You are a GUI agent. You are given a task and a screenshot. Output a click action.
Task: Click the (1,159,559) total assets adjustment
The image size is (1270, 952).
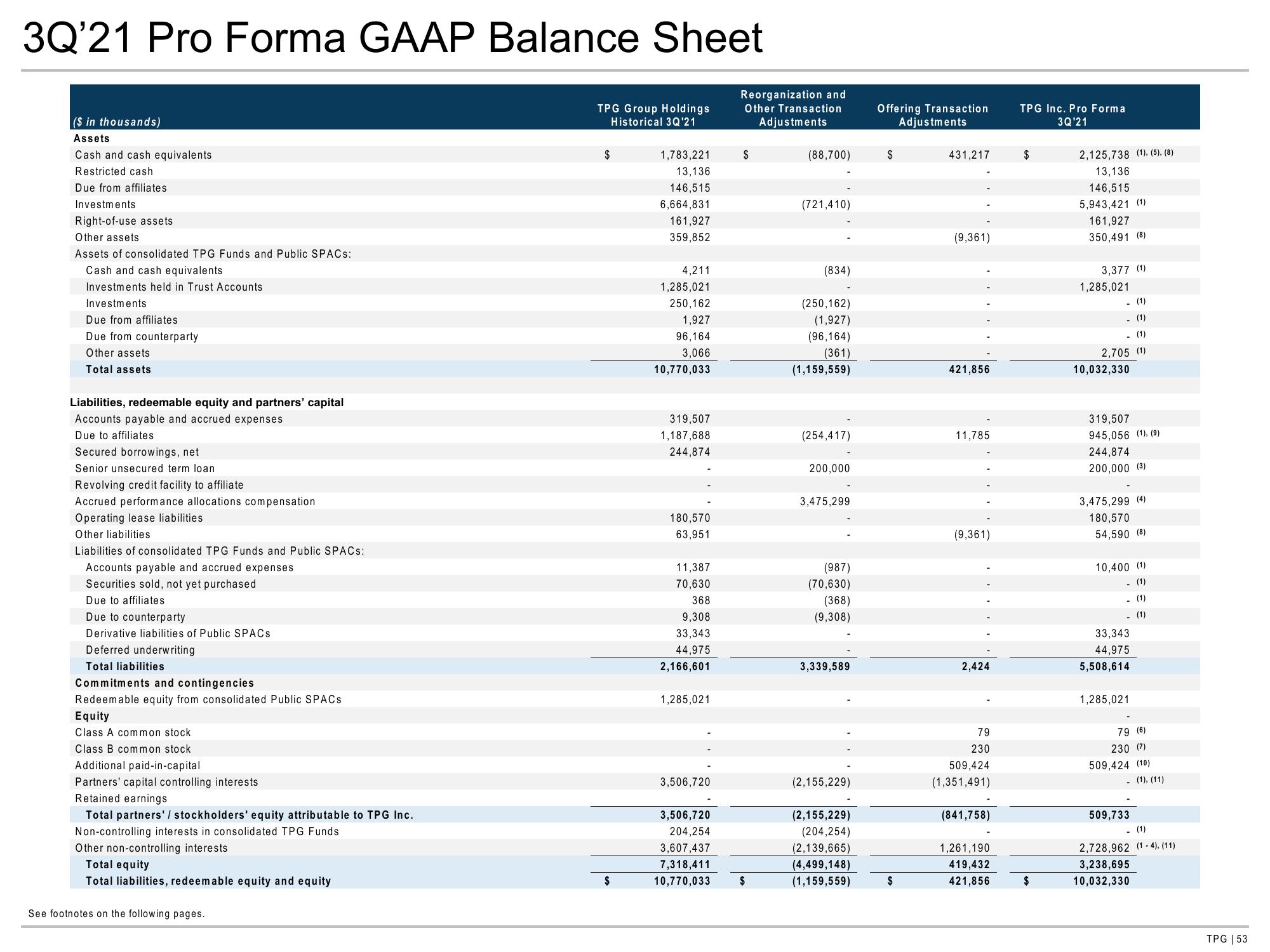point(820,369)
